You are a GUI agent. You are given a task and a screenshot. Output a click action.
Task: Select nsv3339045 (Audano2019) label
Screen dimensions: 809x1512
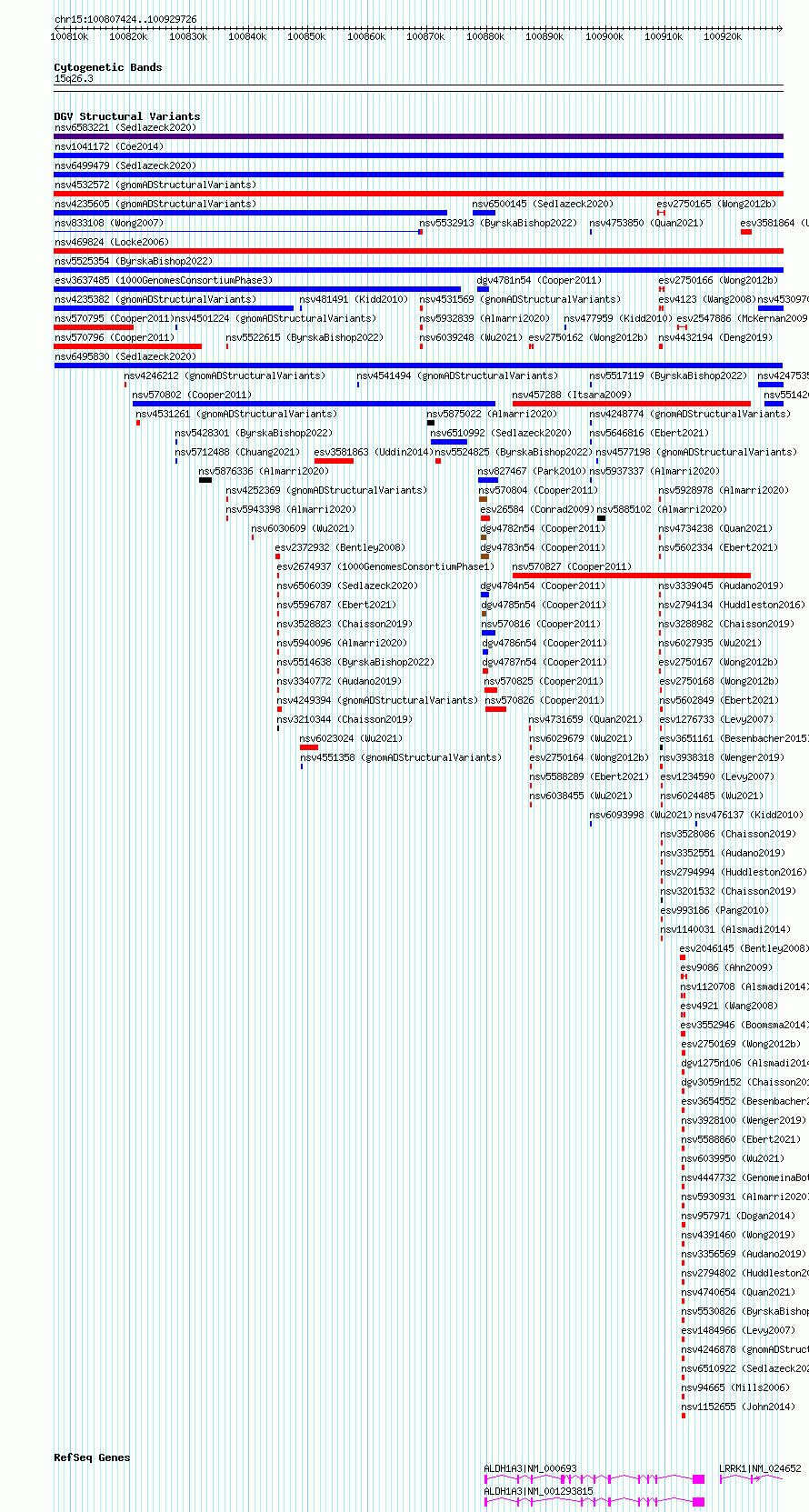pos(721,586)
